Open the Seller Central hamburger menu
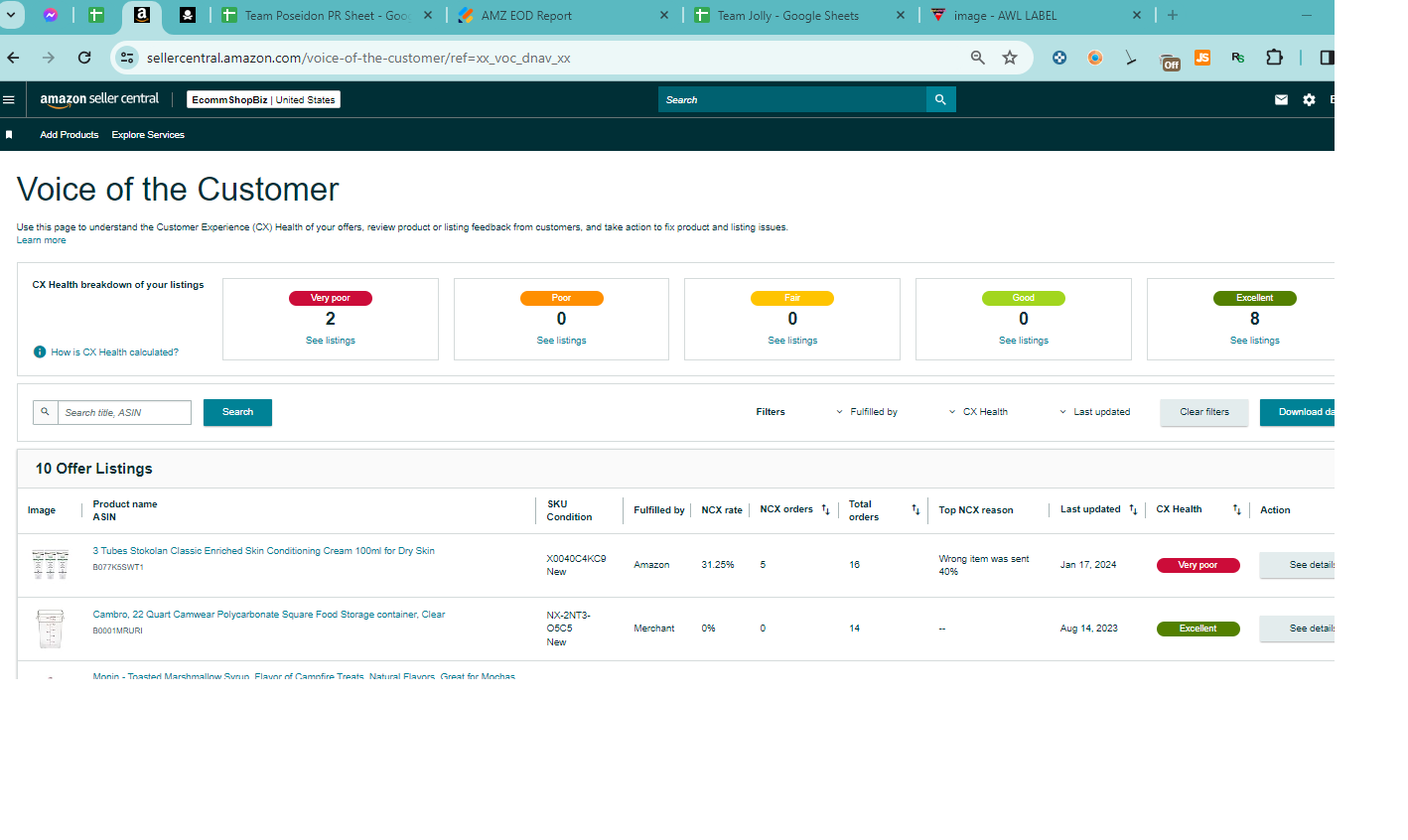Image resolution: width=1408 pixels, height=840 pixels. click(9, 99)
